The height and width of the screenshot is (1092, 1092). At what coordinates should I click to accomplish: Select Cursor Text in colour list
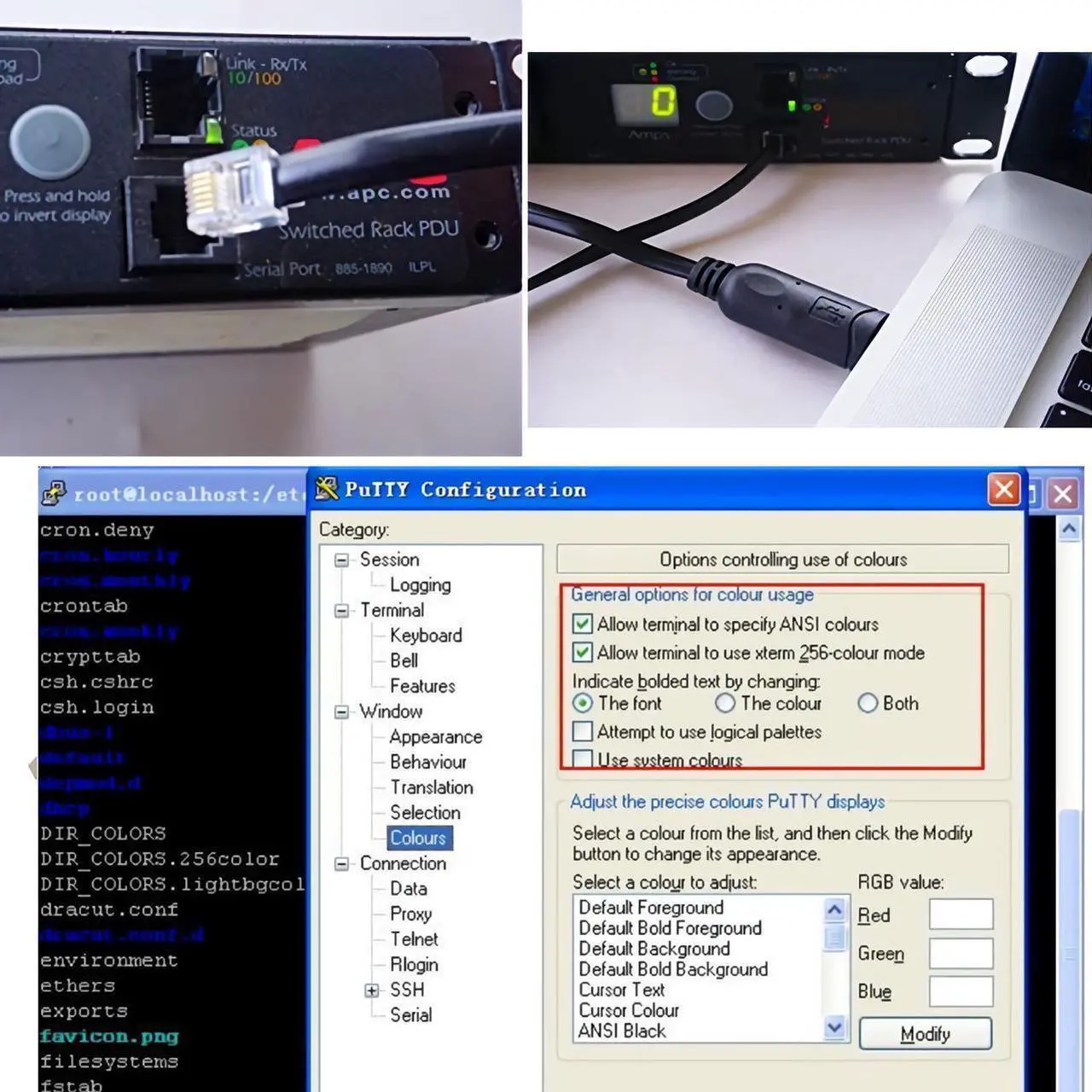tap(621, 990)
